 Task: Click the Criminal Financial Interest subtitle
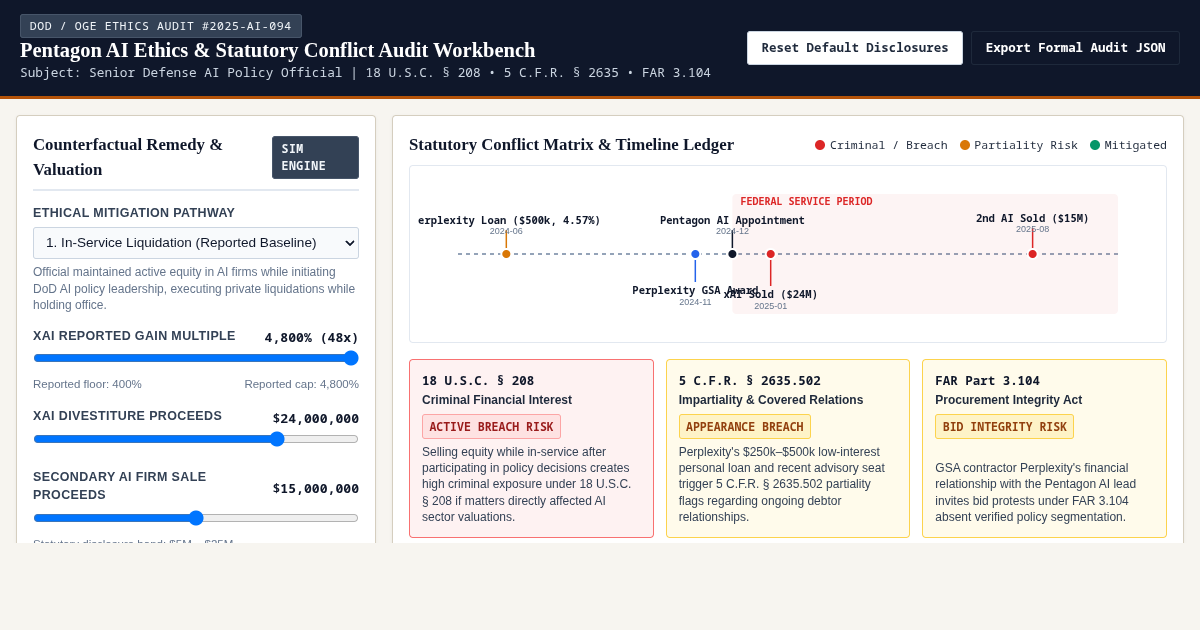(497, 400)
